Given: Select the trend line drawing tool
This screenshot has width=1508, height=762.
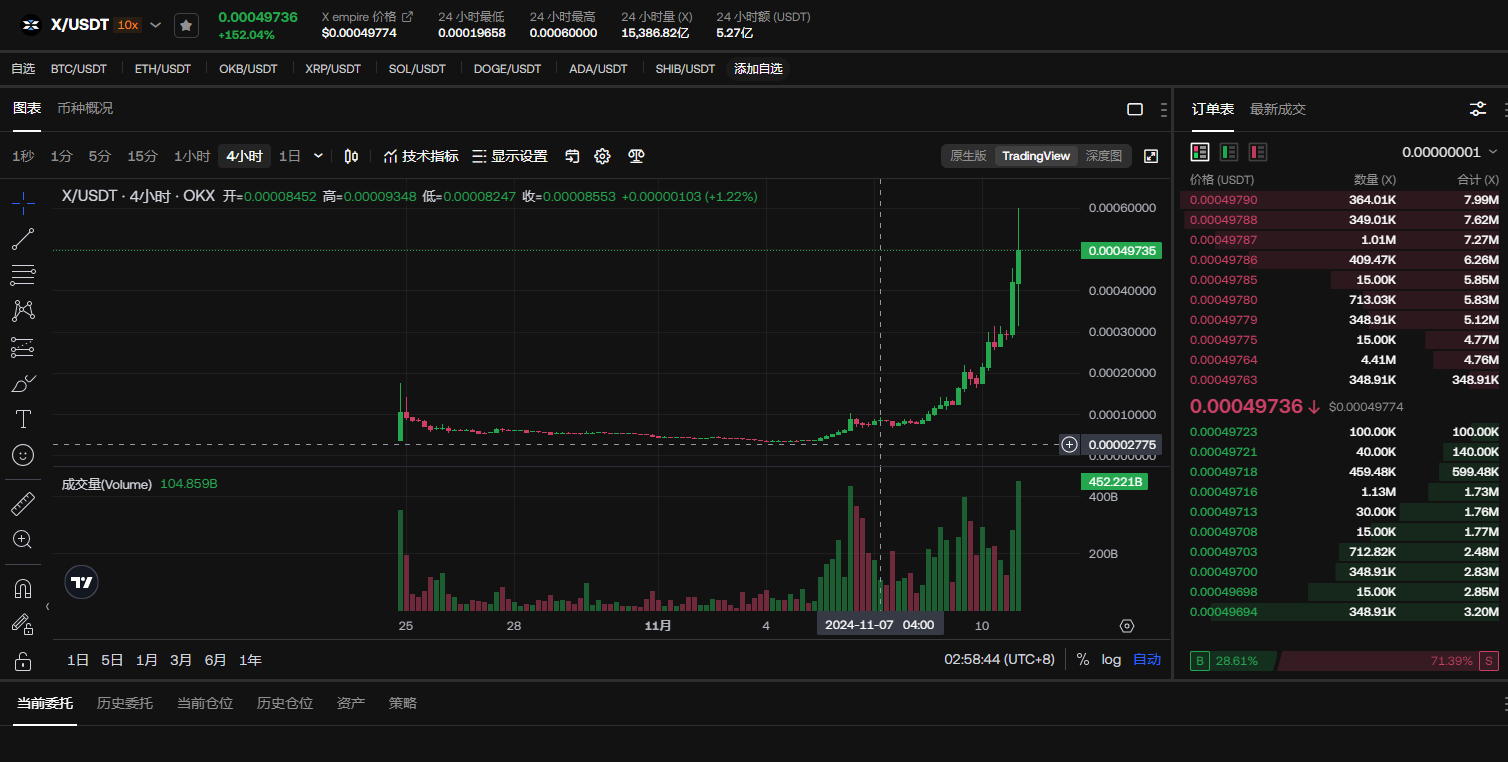Looking at the screenshot, I should tap(23, 239).
